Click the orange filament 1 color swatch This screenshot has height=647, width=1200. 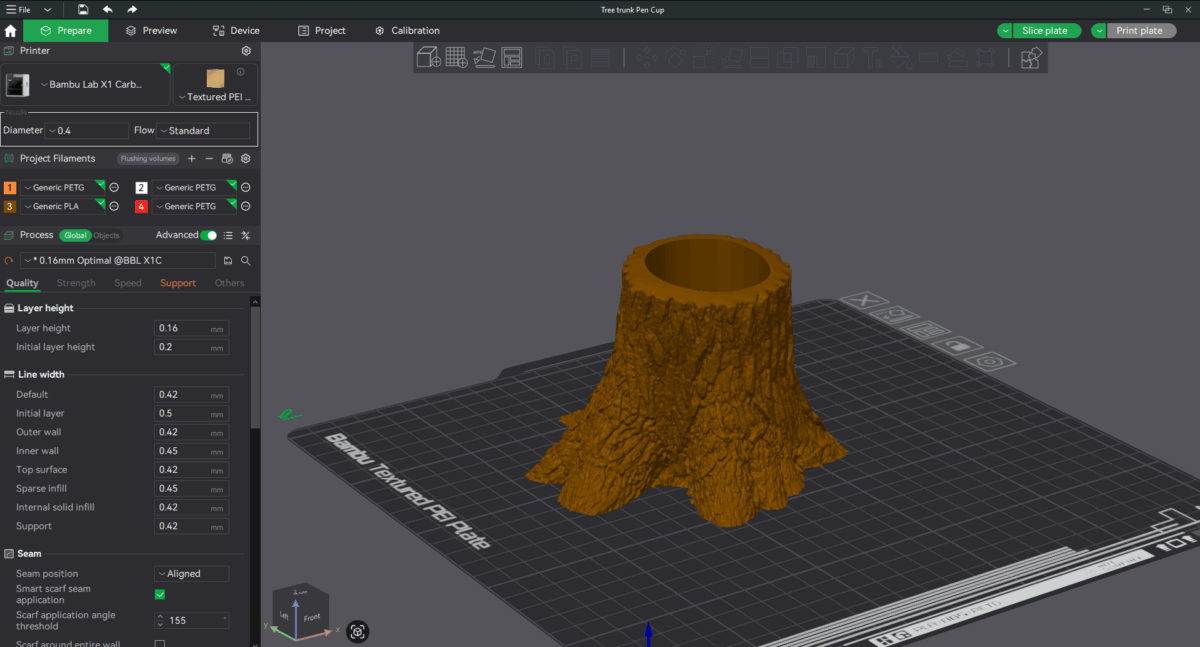tap(10, 187)
